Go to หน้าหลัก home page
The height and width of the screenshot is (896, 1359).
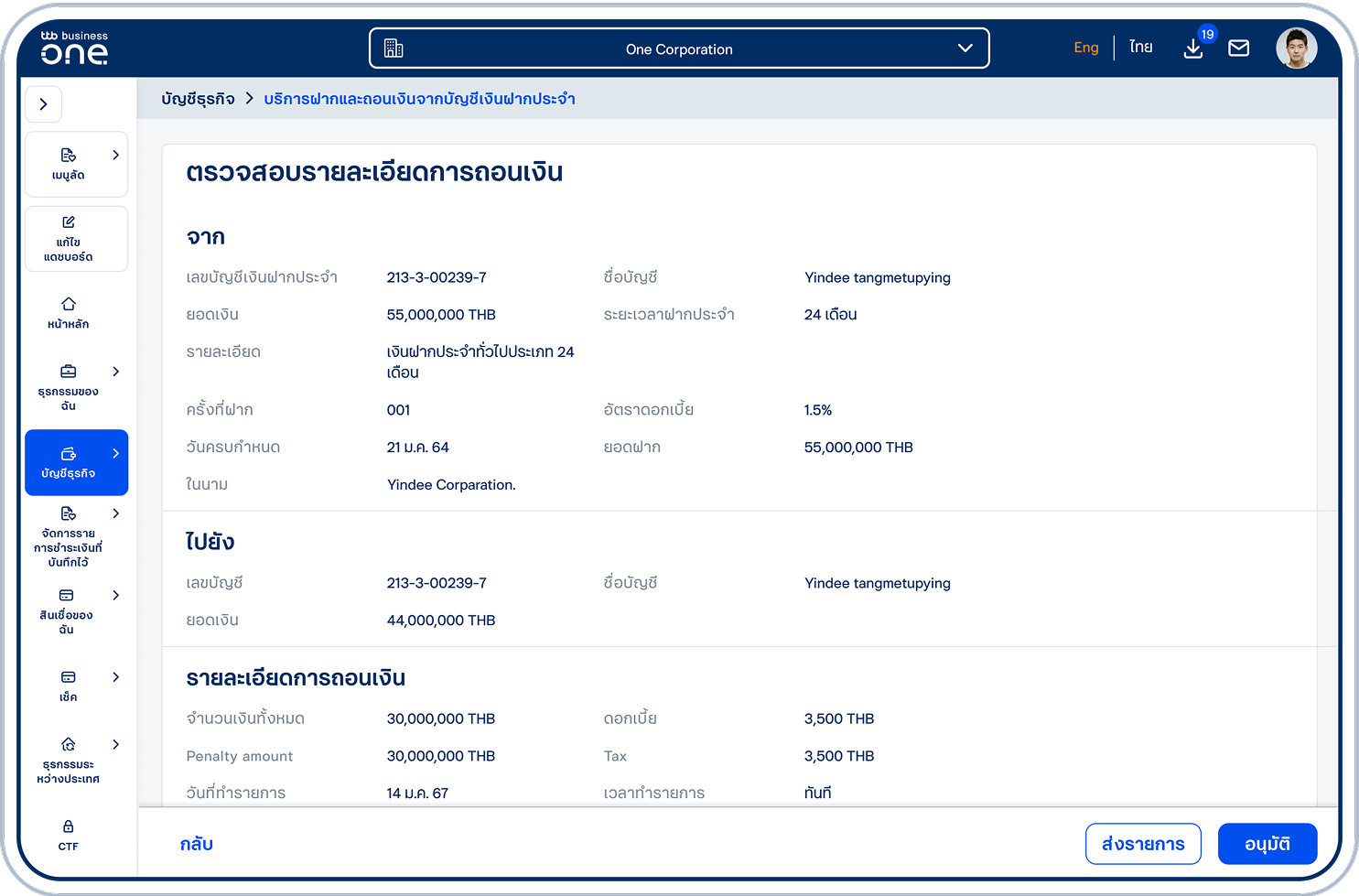tap(68, 313)
